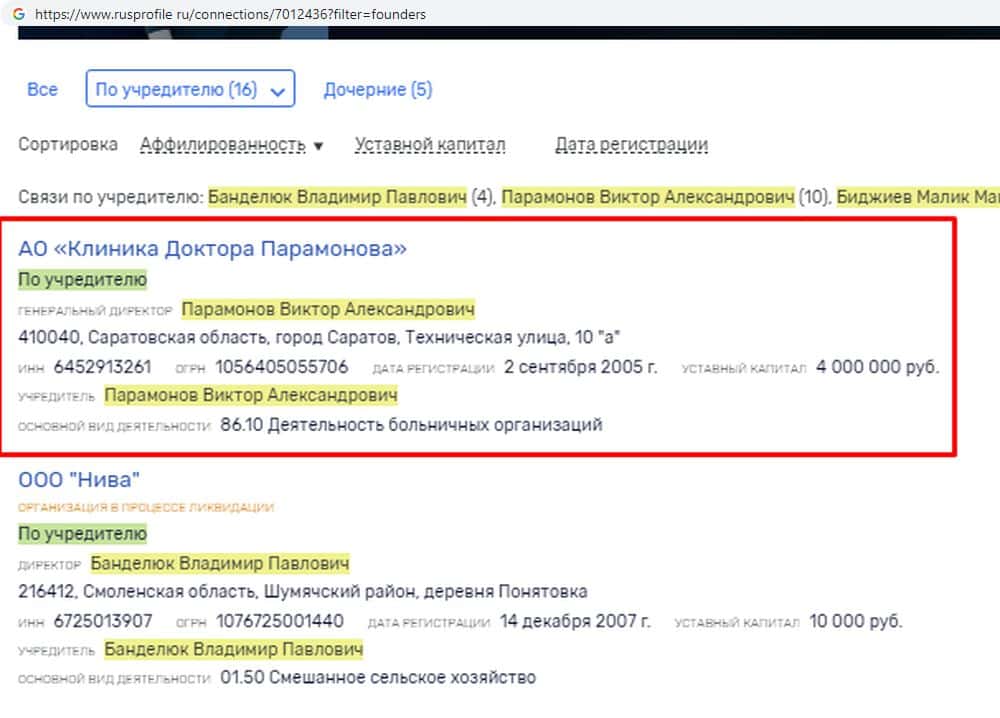Sort by "Дата регистрации"

point(631,145)
